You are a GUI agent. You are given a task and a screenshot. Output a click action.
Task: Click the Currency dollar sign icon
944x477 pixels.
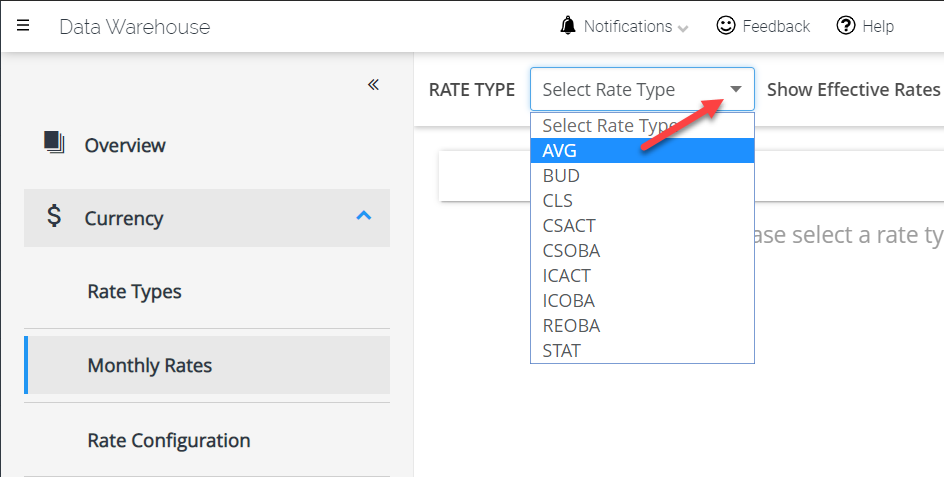(x=54, y=217)
